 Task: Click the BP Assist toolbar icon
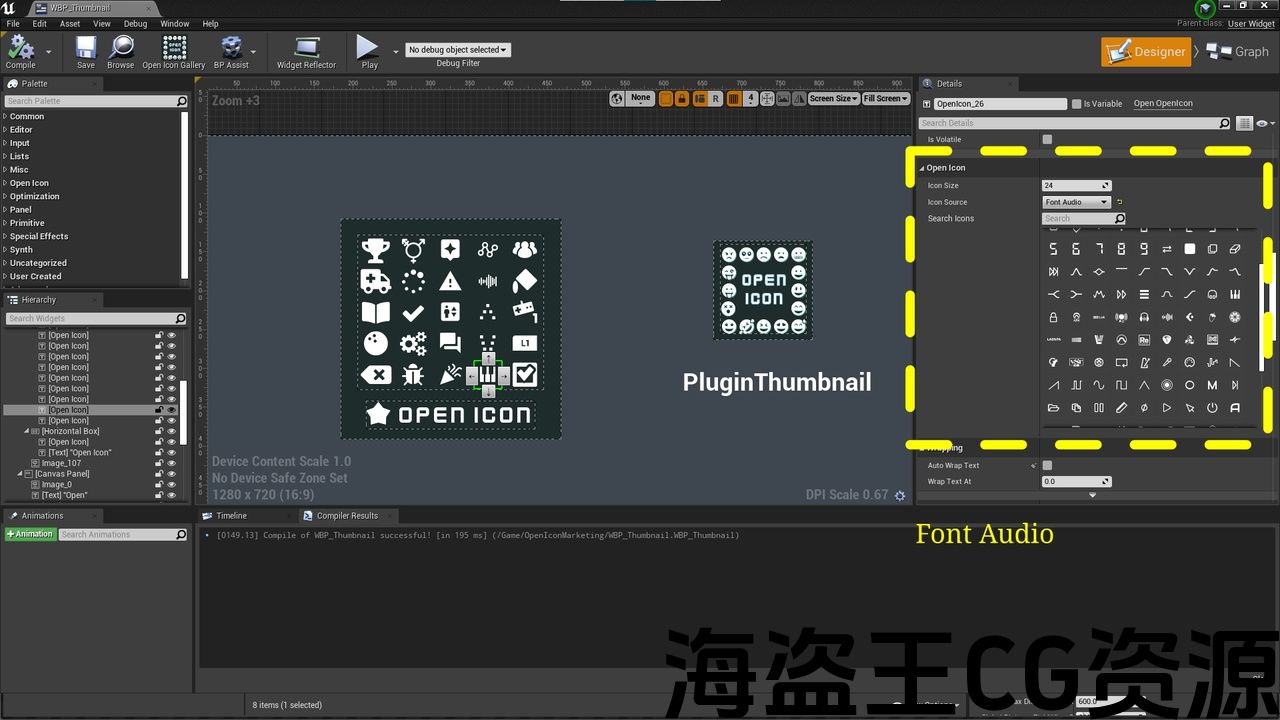click(231, 51)
